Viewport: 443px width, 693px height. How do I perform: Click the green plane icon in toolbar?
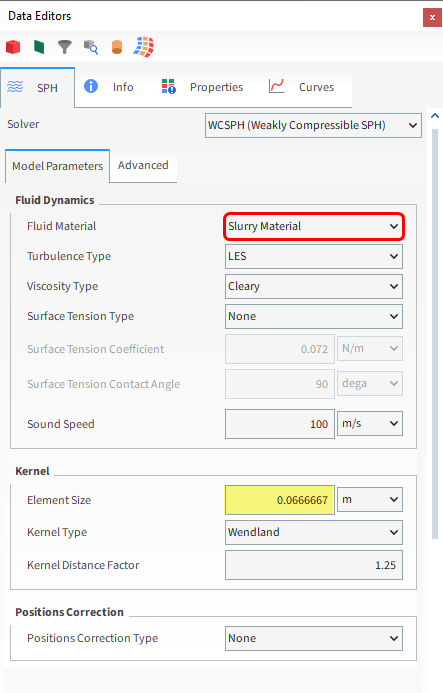(x=39, y=47)
